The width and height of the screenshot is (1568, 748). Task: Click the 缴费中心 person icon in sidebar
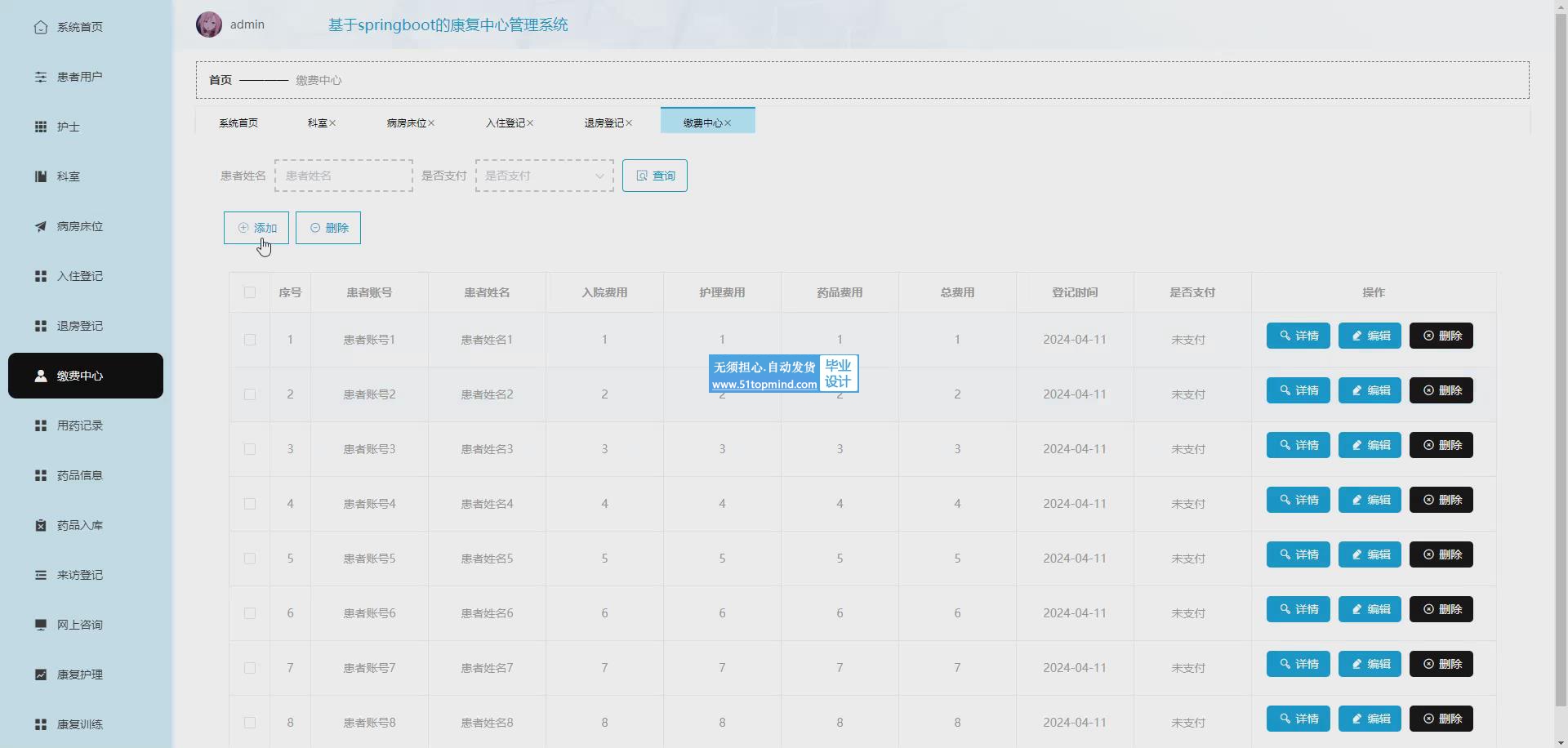[x=41, y=376]
